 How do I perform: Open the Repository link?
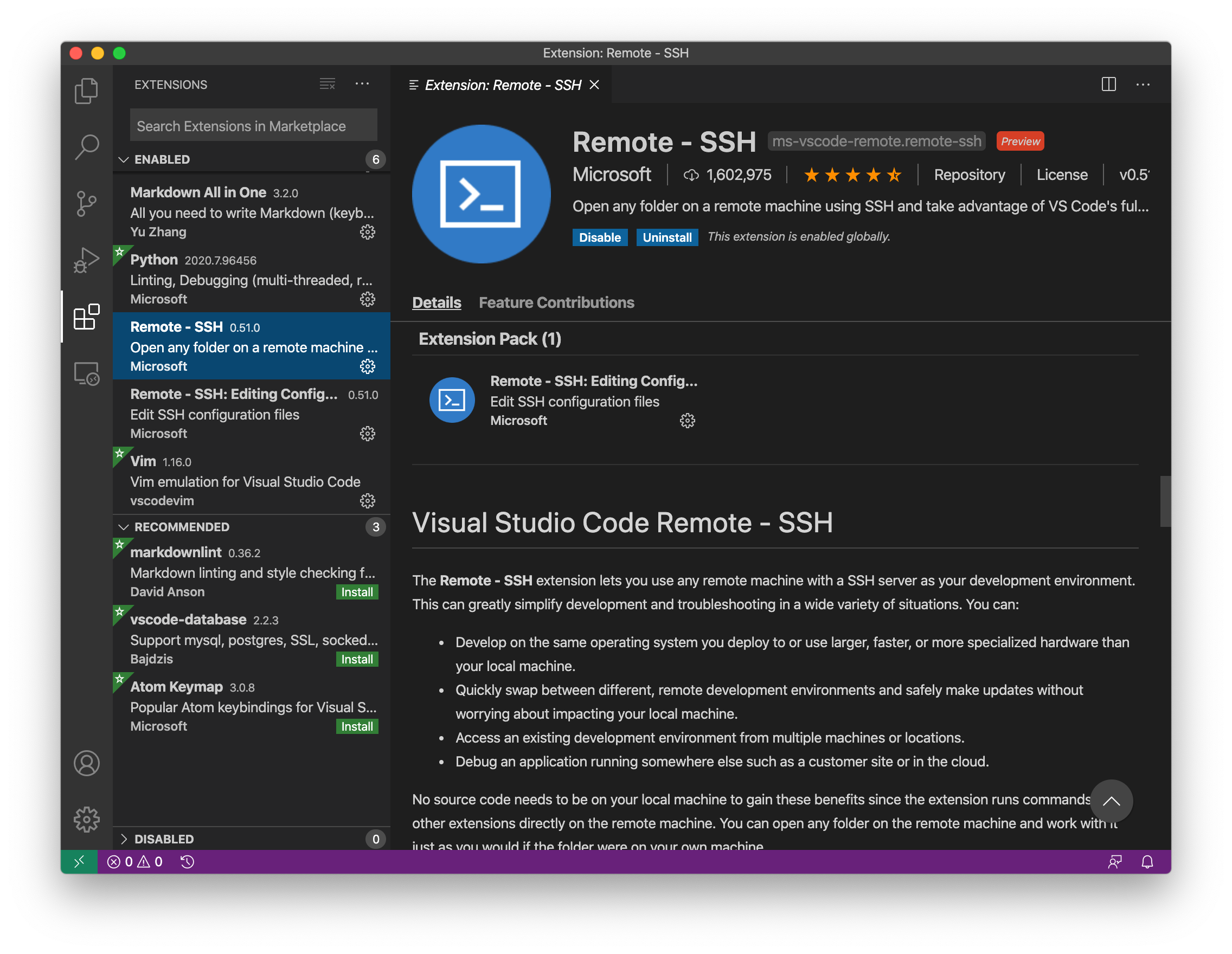point(969,175)
